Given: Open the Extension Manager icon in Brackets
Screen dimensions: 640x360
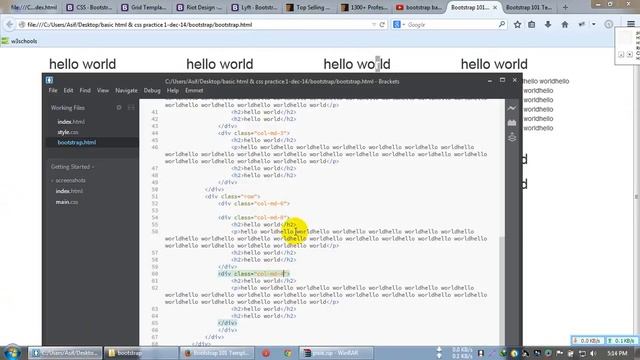Looking at the screenshot, I should coord(512,123).
